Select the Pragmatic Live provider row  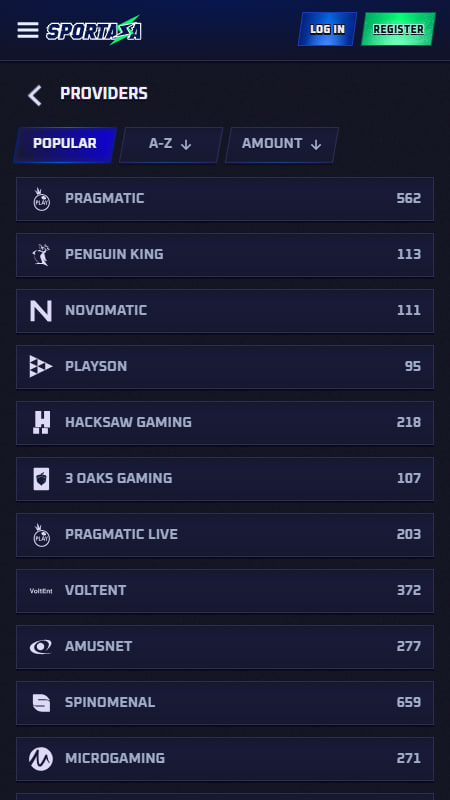pyautogui.click(x=225, y=535)
